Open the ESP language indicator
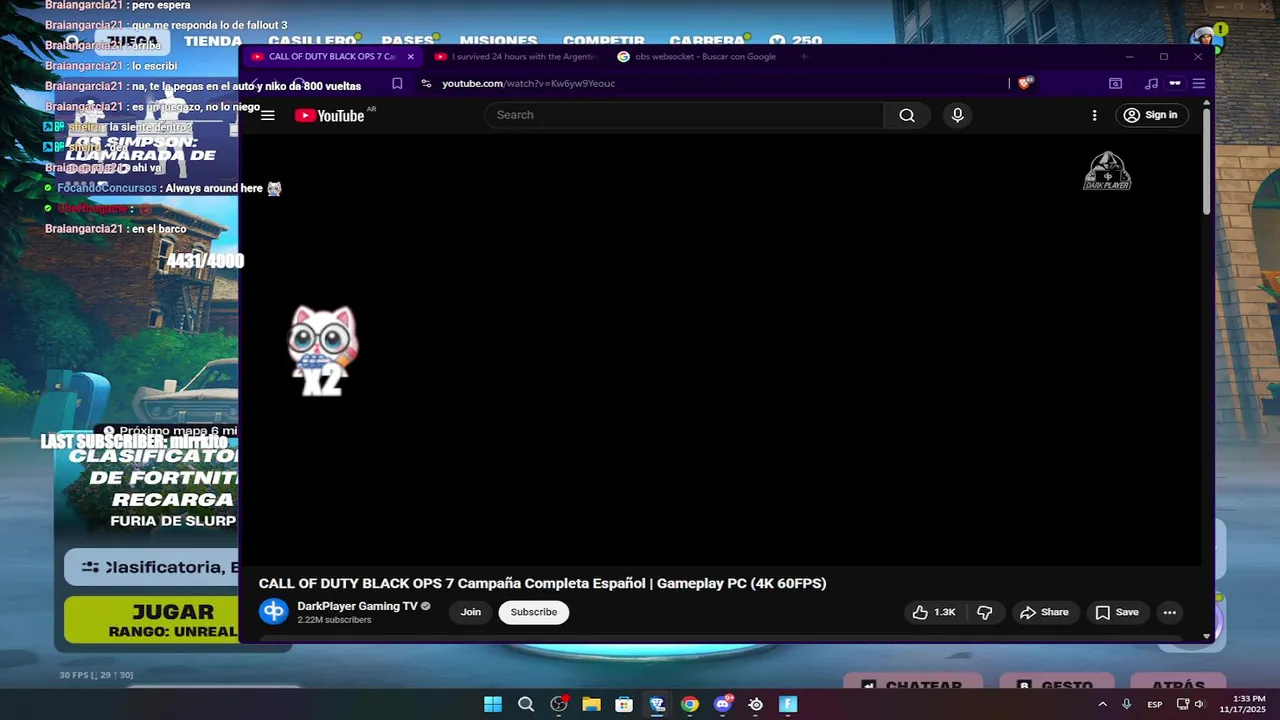Screen dimensions: 1280x720 tap(1154, 704)
